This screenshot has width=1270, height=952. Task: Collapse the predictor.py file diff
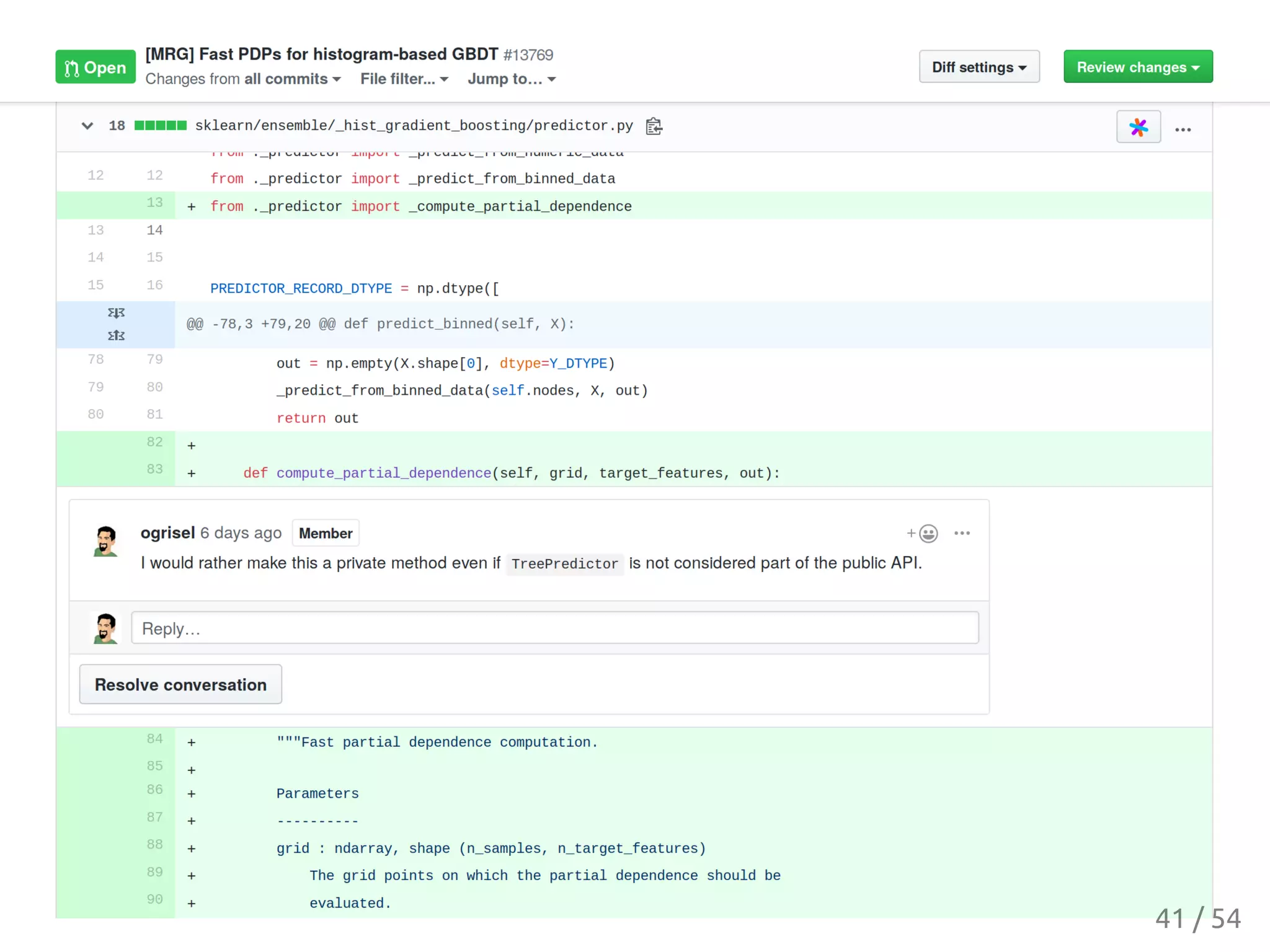coord(87,126)
